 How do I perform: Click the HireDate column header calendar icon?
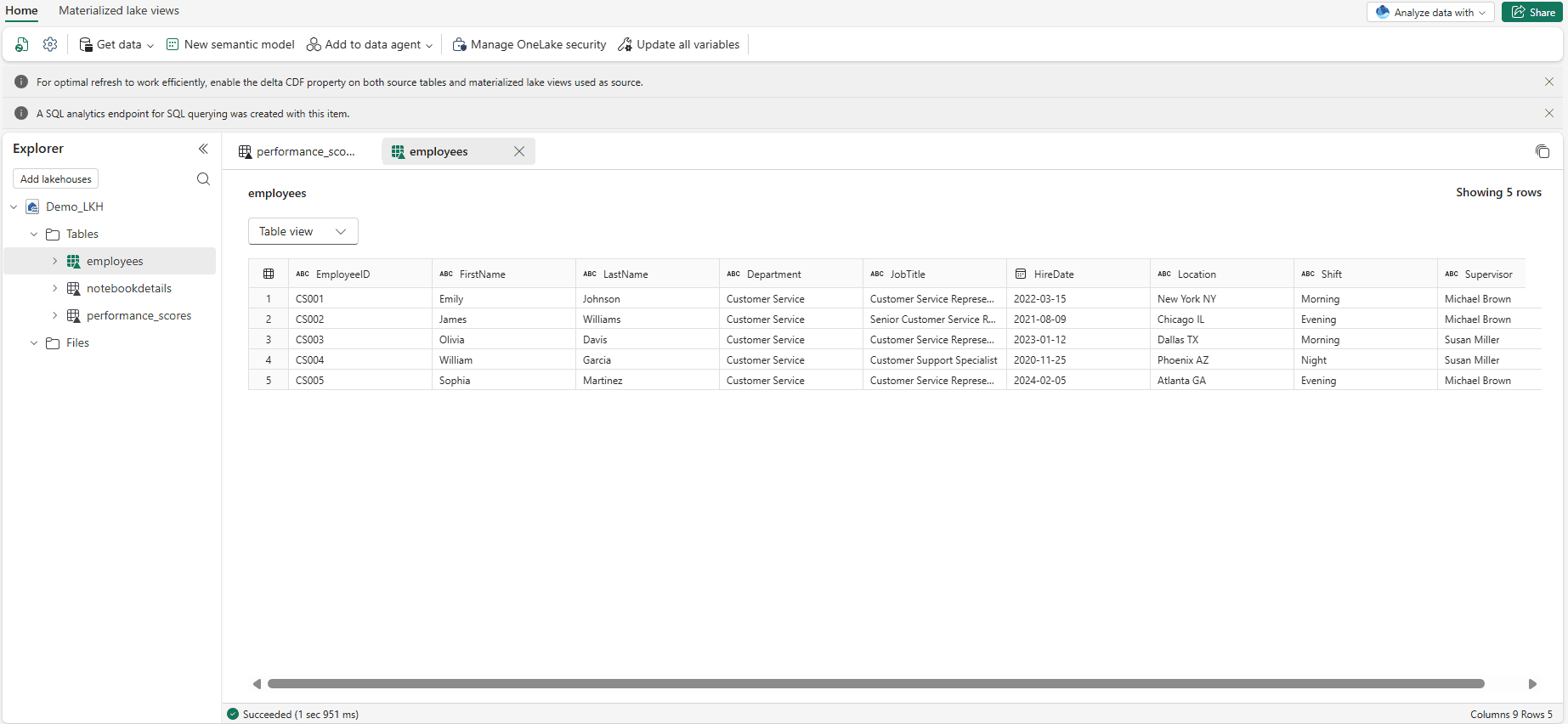click(1021, 274)
